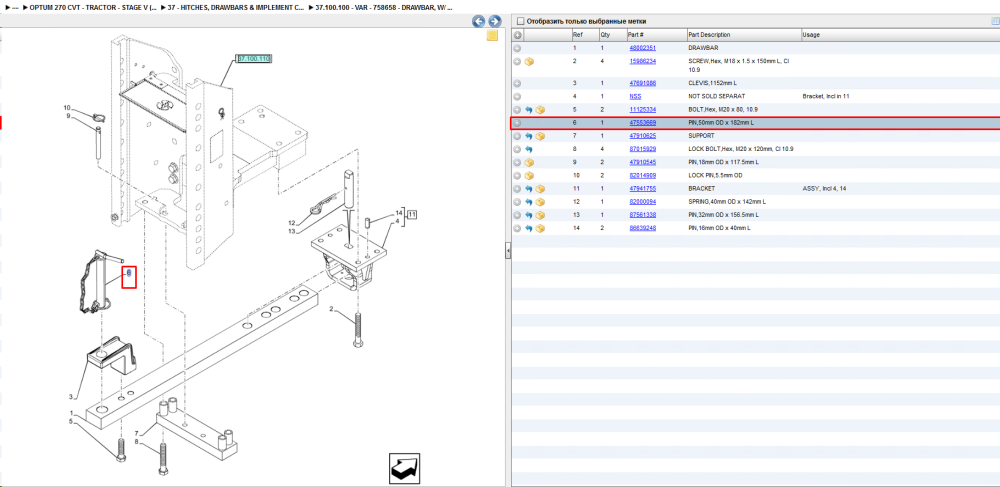The width and height of the screenshot is (1000, 487).
Task: Select callout 10 in the diagram
Action: click(66, 108)
